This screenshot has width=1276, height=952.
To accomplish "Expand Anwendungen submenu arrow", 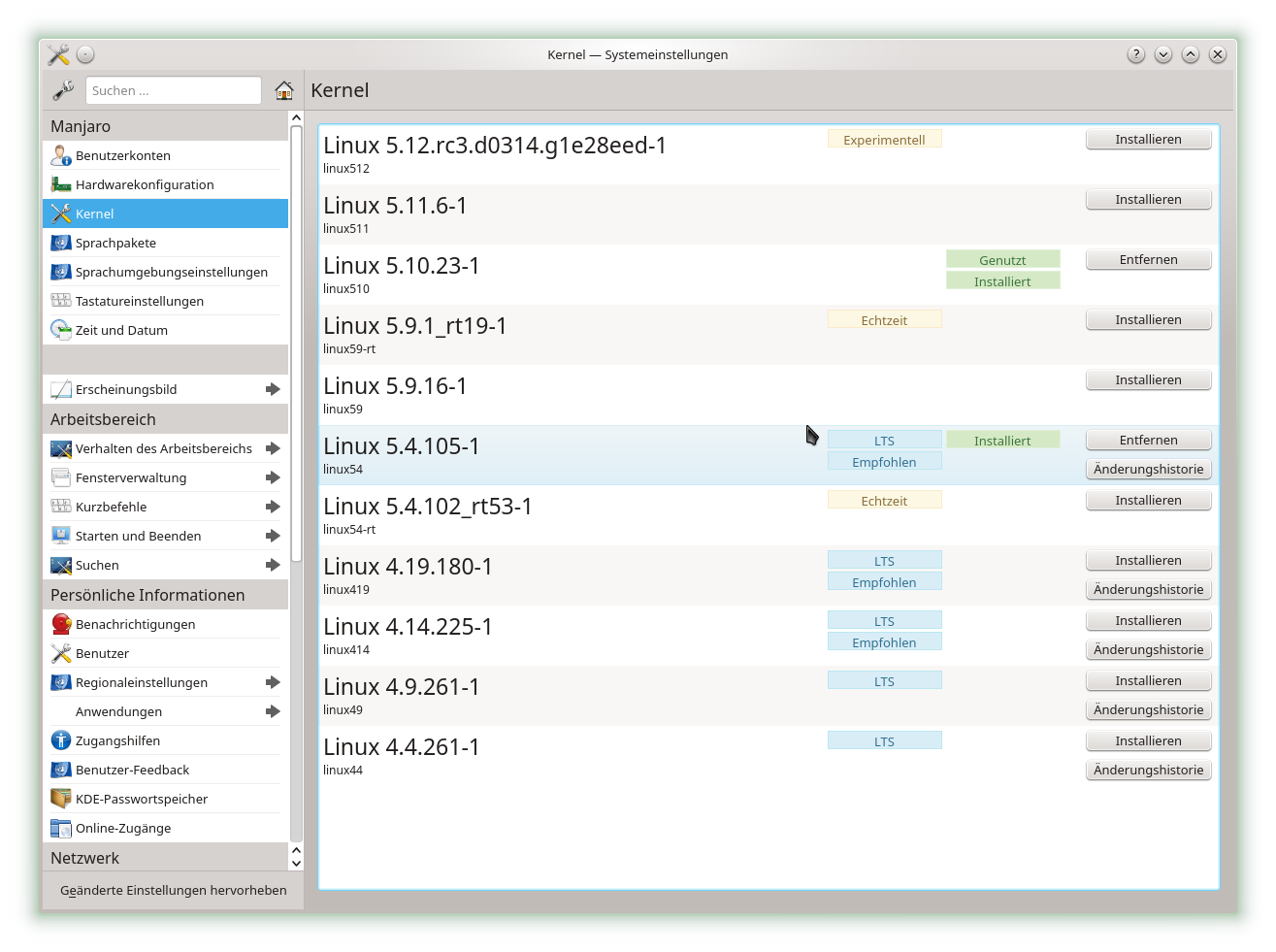I will pyautogui.click(x=273, y=711).
